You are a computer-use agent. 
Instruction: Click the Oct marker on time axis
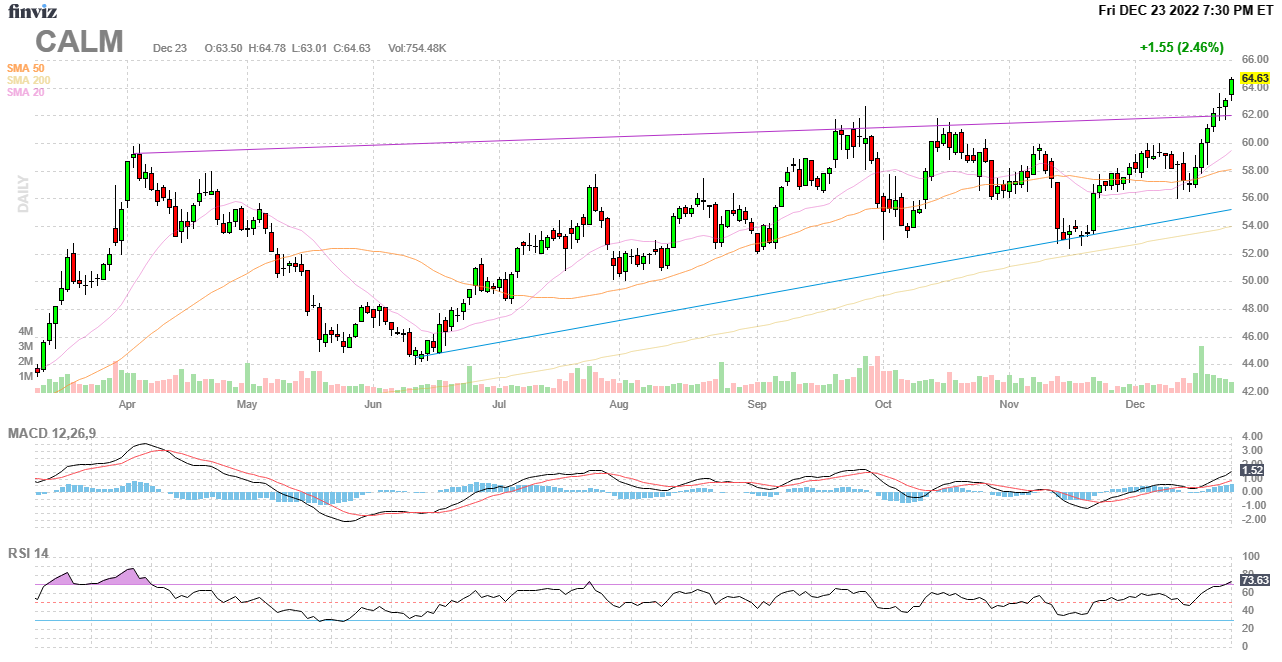tap(883, 405)
